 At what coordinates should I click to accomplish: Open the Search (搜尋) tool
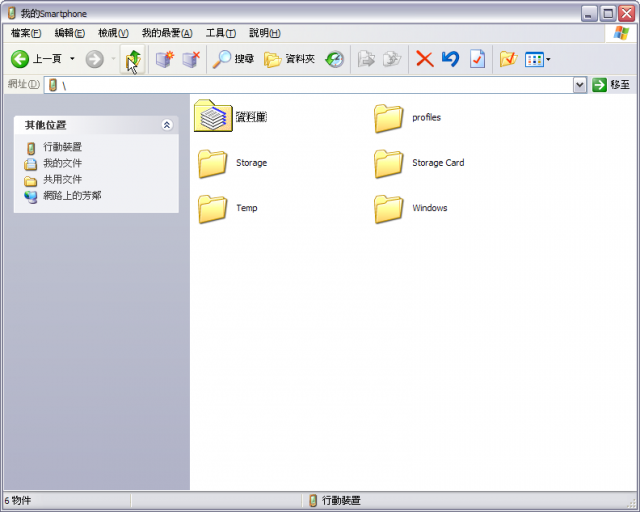(x=233, y=59)
